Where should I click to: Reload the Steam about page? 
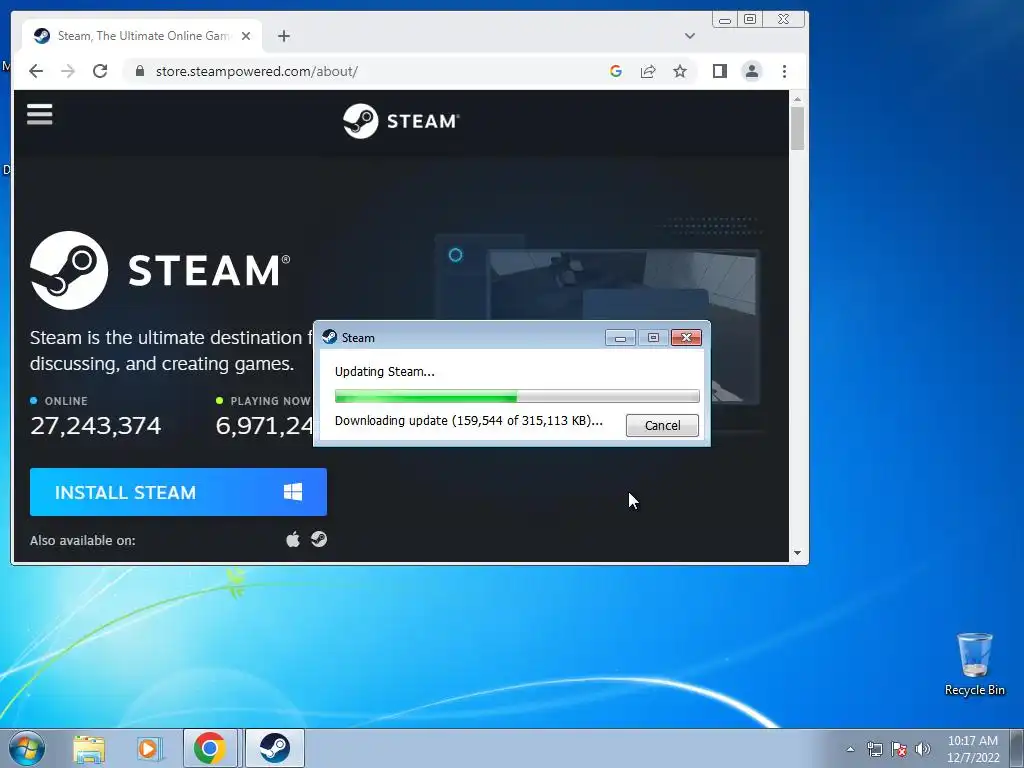click(100, 71)
